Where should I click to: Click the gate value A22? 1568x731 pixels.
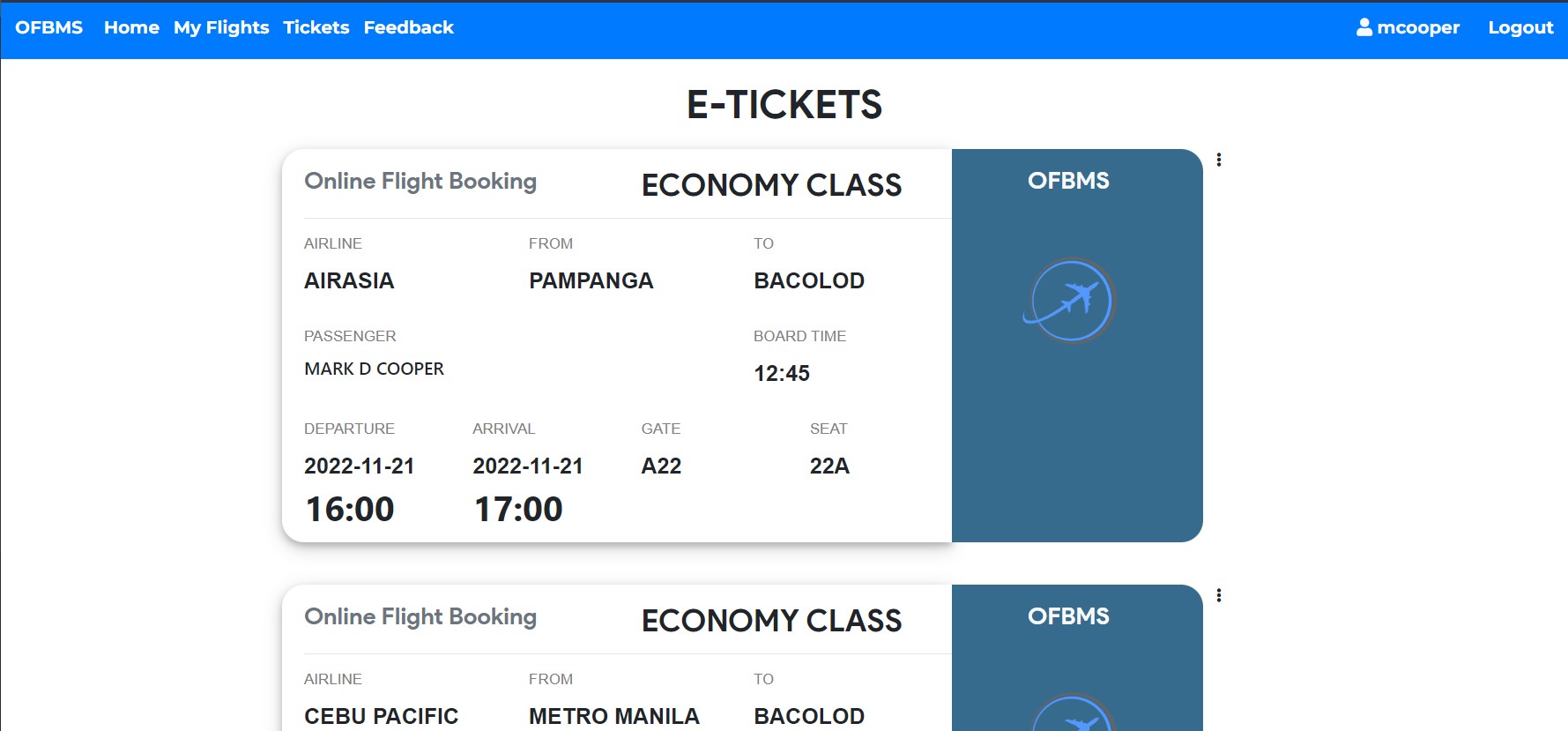661,466
